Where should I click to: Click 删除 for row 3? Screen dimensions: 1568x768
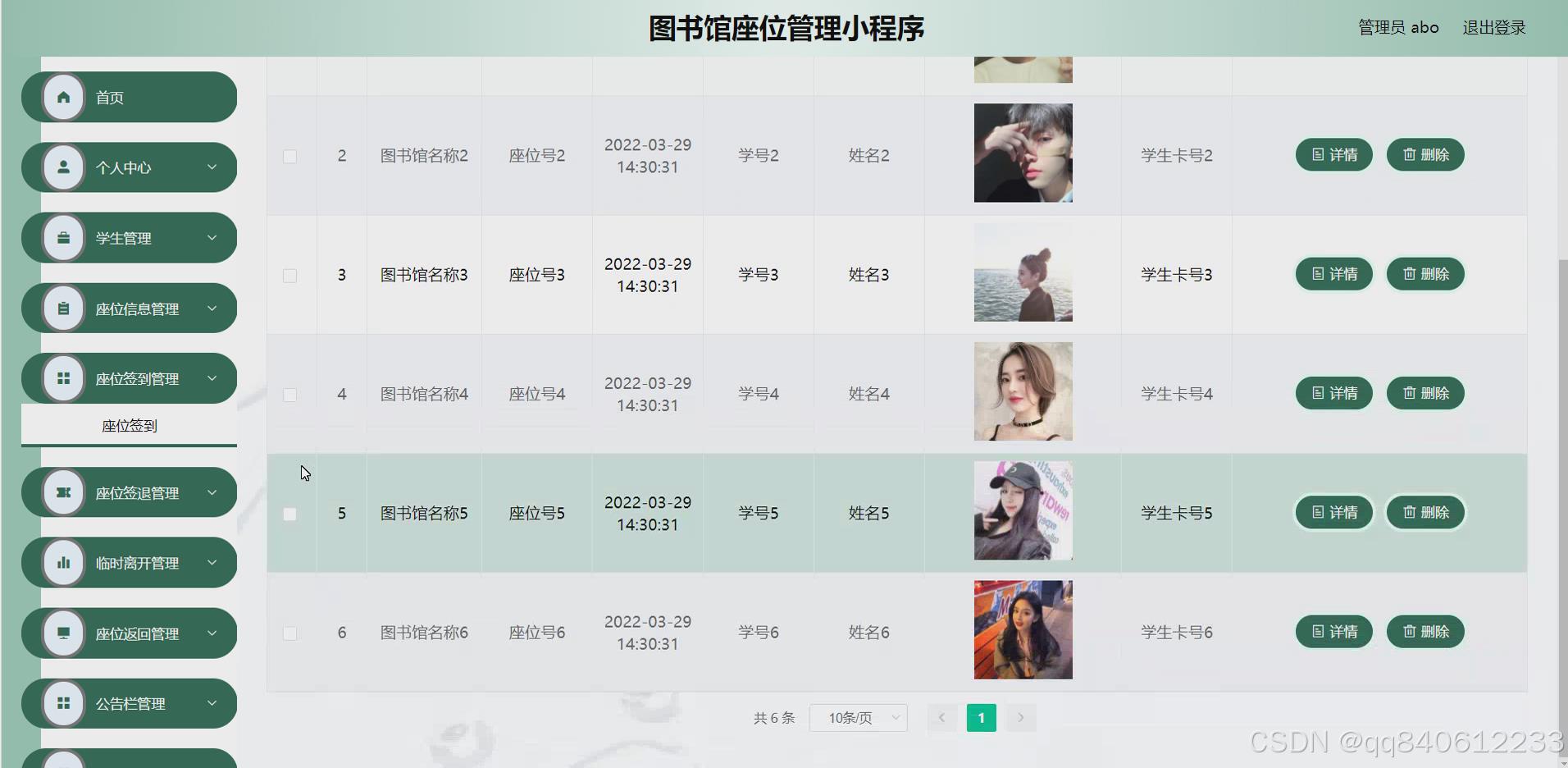coord(1425,274)
